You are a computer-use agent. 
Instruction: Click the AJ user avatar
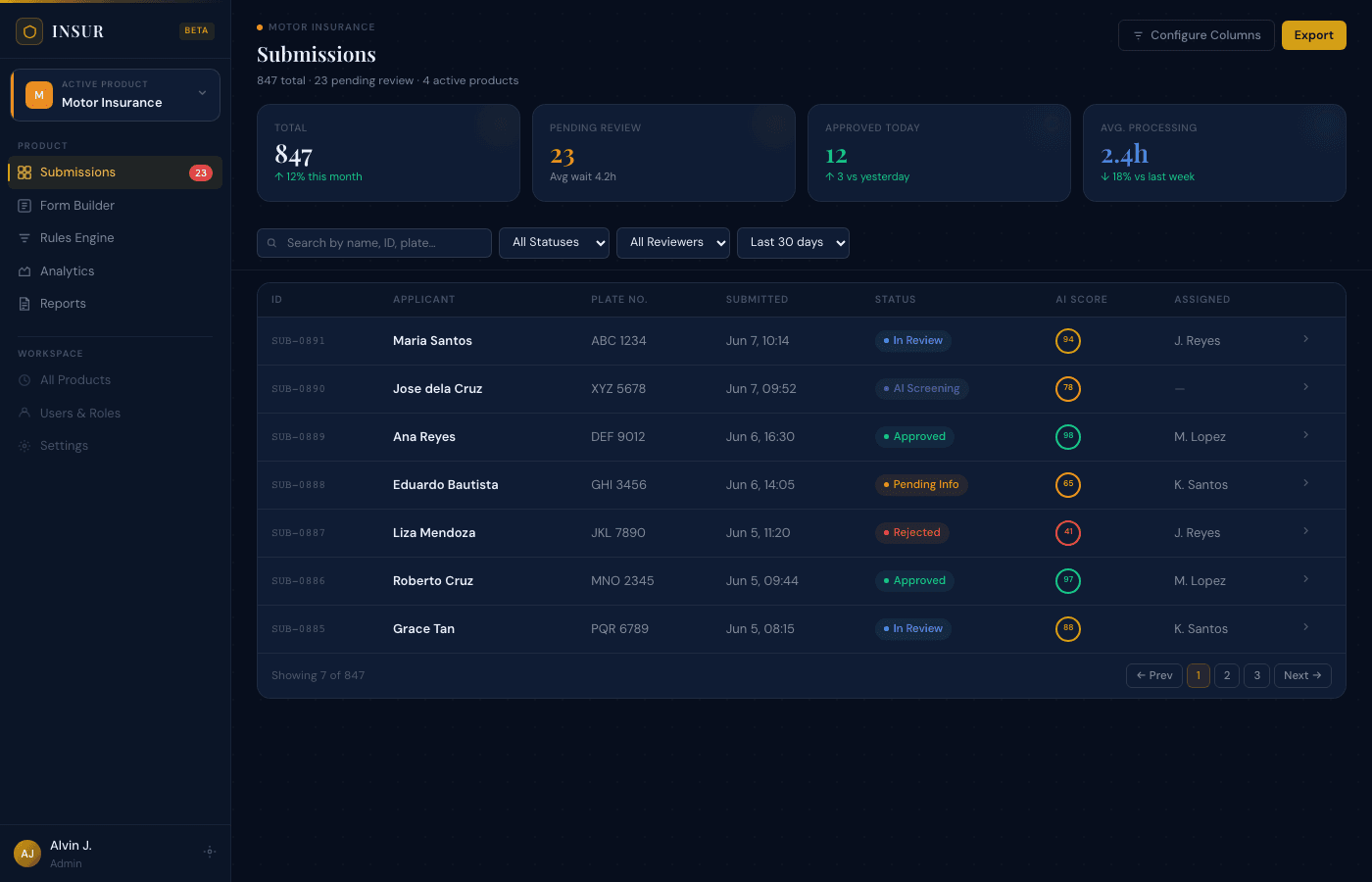(27, 854)
